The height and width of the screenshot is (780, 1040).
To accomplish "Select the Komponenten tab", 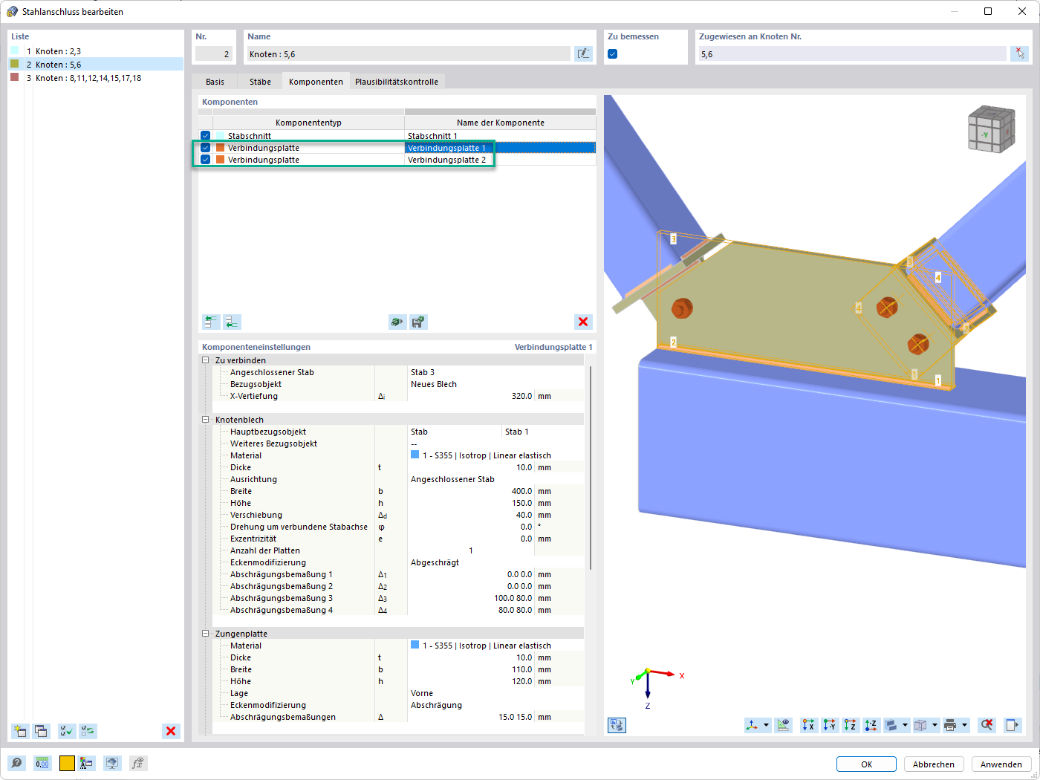I will [x=316, y=82].
